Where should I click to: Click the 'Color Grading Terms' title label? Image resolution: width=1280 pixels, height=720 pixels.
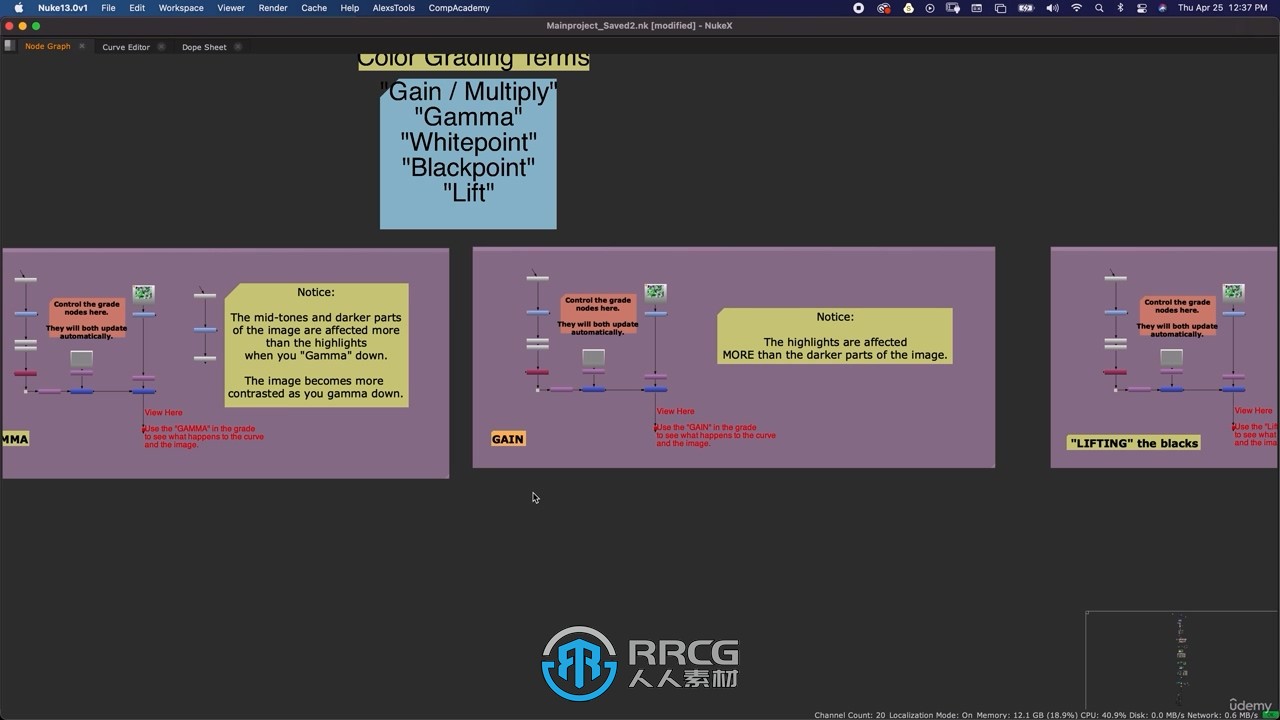(474, 60)
